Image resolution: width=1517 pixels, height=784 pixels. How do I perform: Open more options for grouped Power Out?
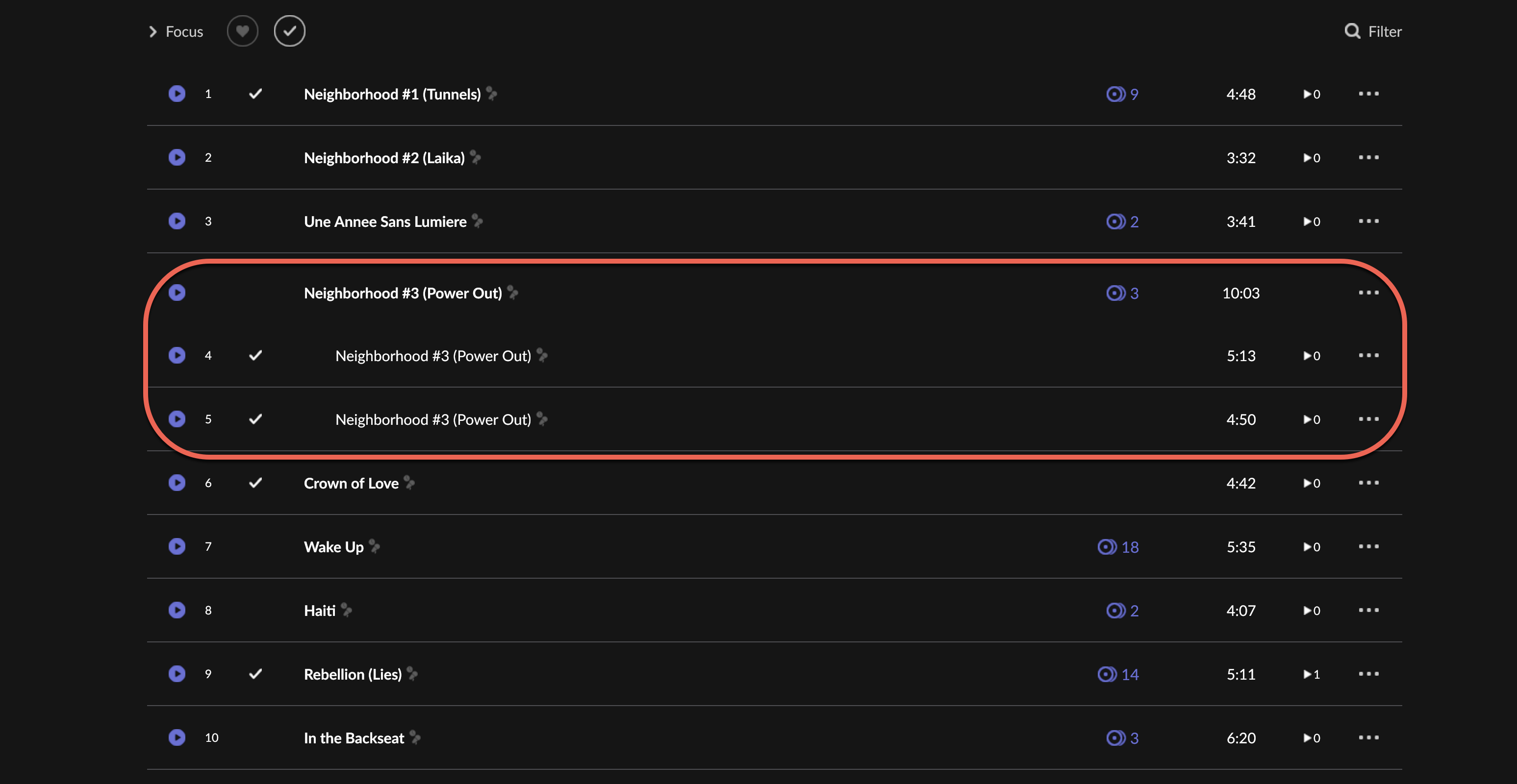(x=1368, y=293)
